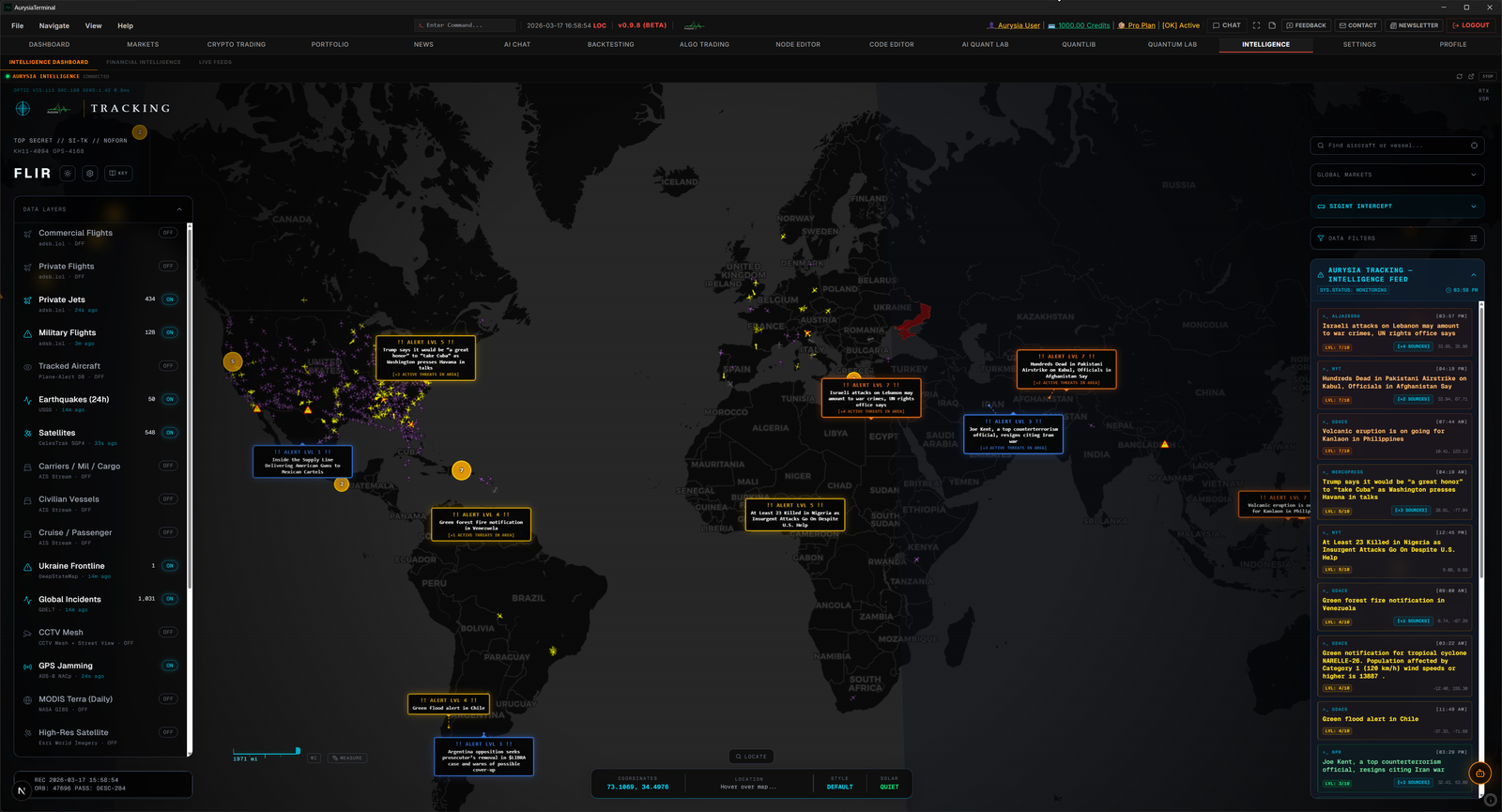Viewport: 1502px width, 812px height.
Task: Select the Financial Intelligence sub-tab
Action: tap(144, 62)
